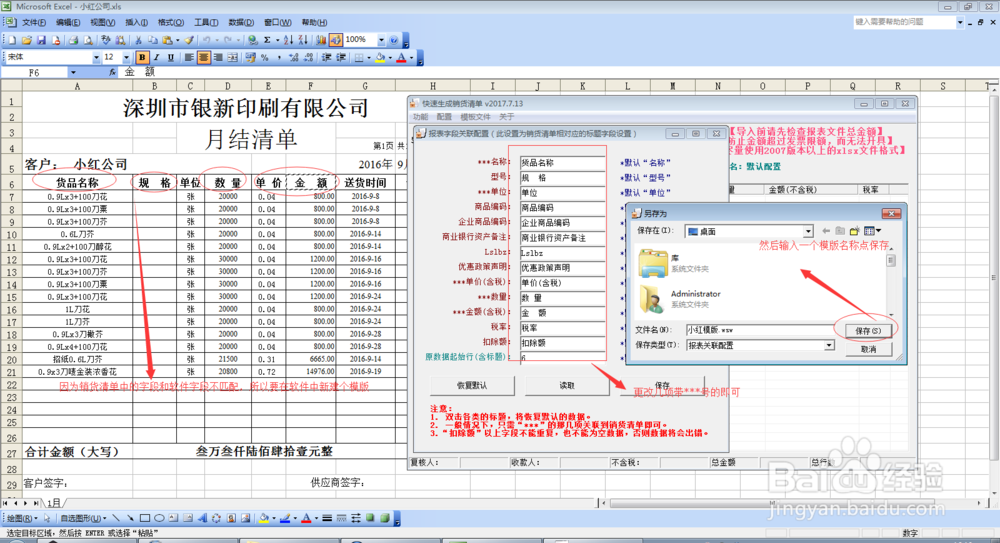Activate the Format Painter brush
The height and width of the screenshot is (543, 1000).
189,40
